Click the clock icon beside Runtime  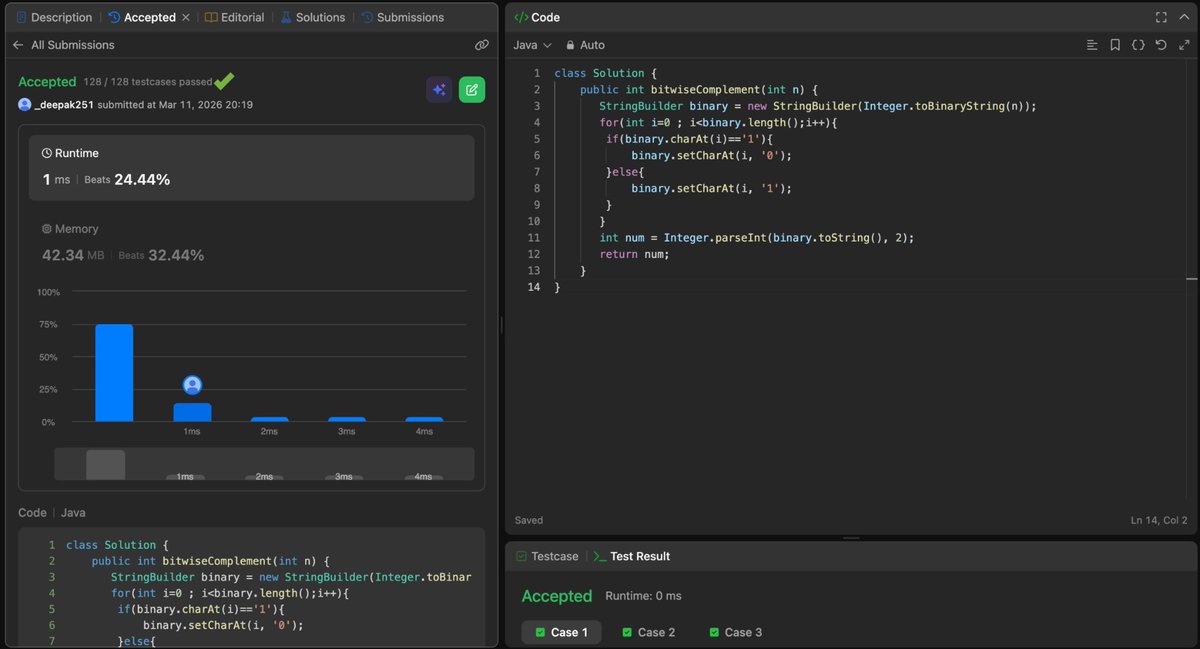[46, 153]
